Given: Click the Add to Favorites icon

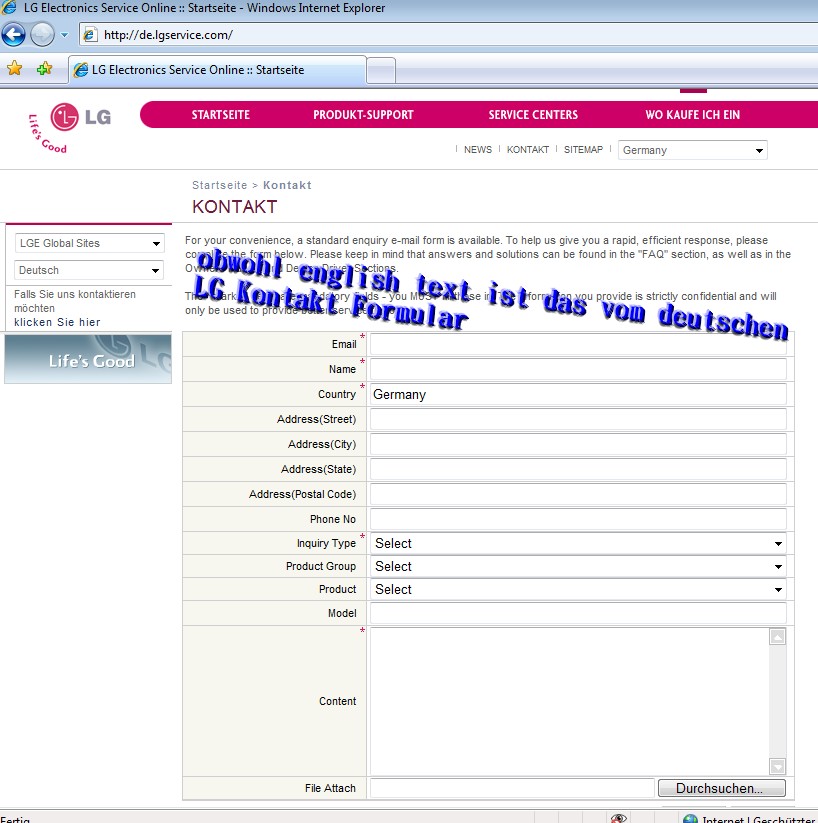Looking at the screenshot, I should pyautogui.click(x=44, y=69).
